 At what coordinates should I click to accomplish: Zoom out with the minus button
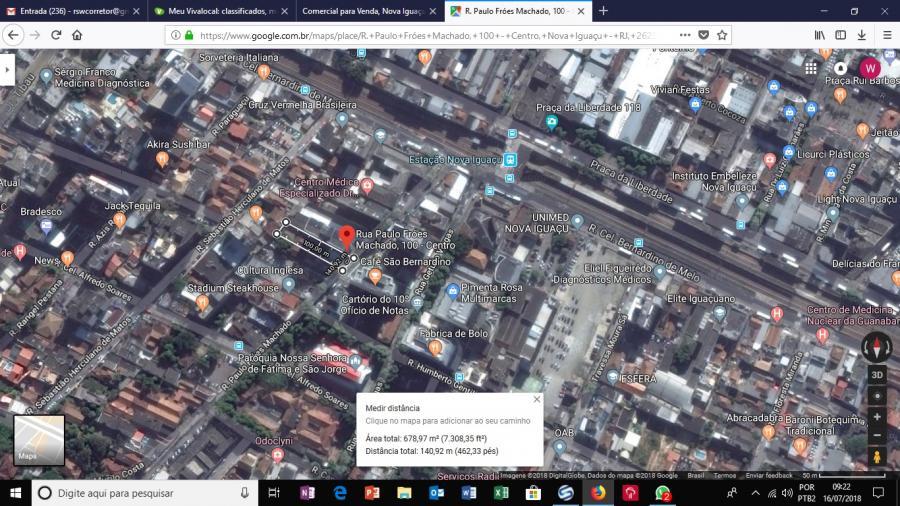click(x=877, y=436)
